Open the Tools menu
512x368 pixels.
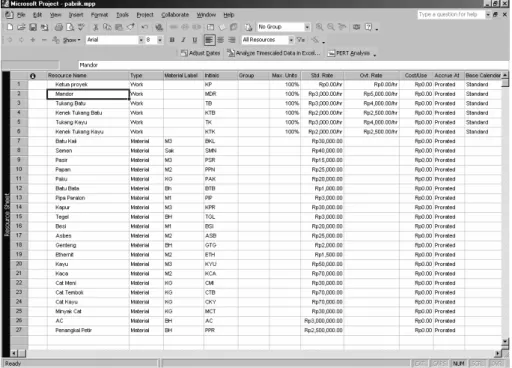(122, 15)
